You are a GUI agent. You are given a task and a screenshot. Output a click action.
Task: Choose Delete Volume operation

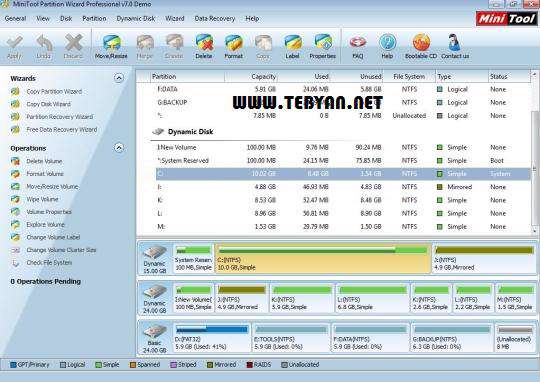(x=44, y=161)
